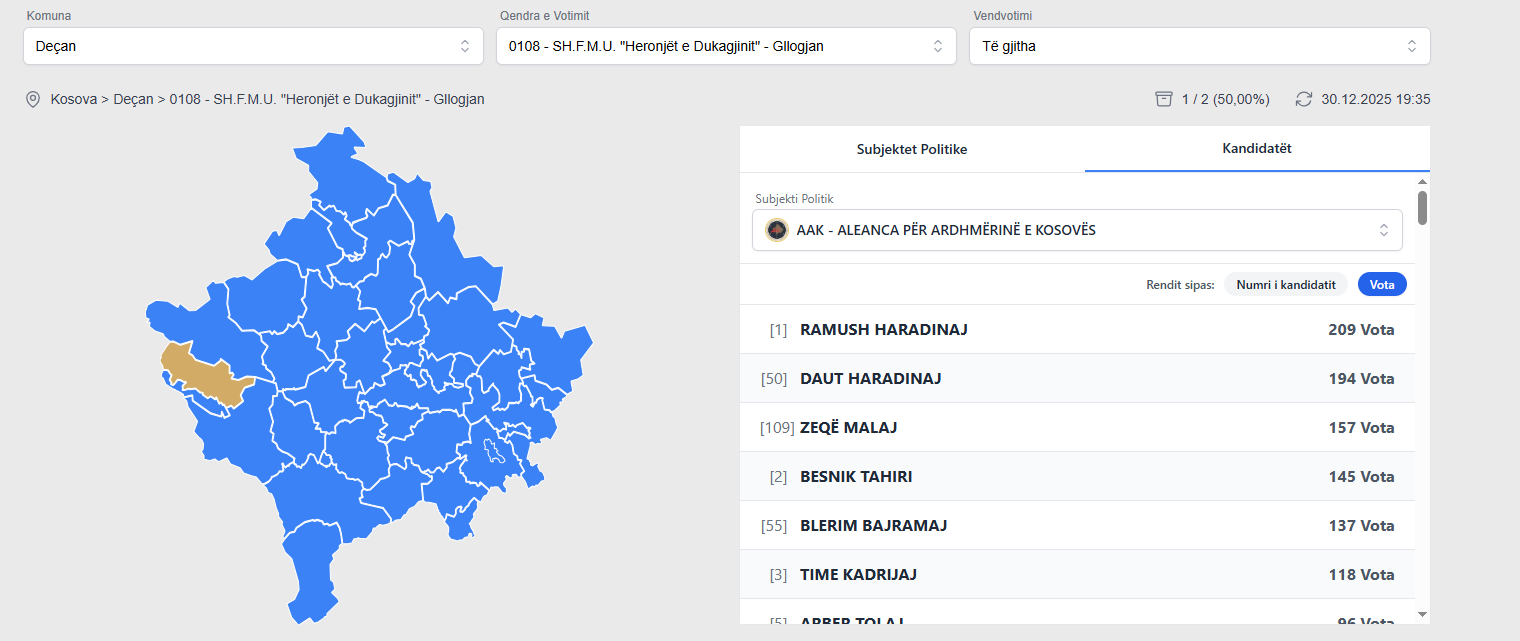1520x641 pixels.
Task: Switch to the Subjektet Politike tab
Action: (x=912, y=149)
